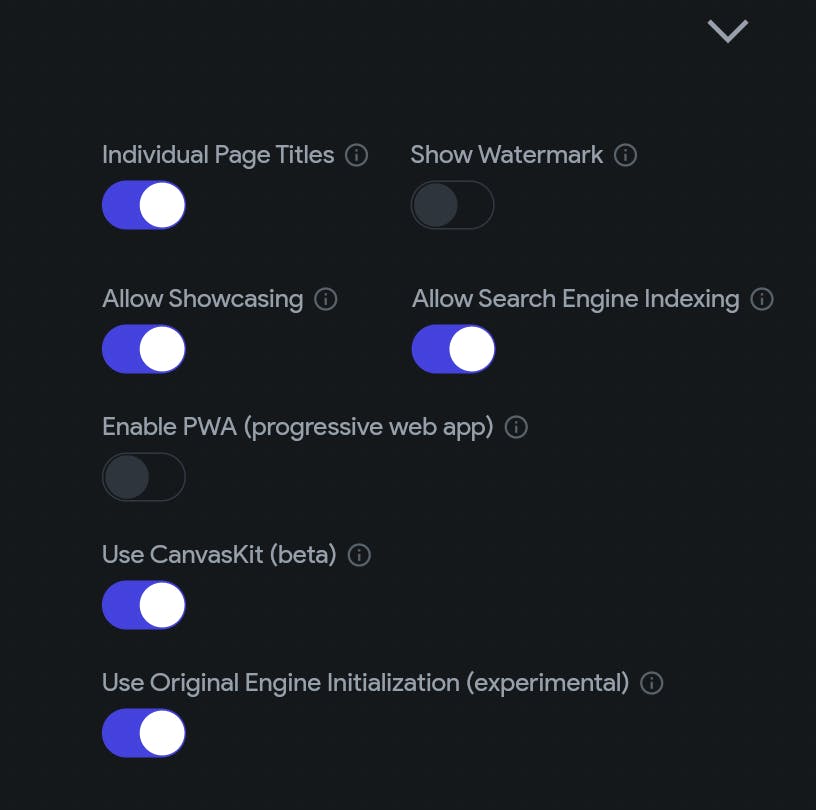
Task: Click the Show Watermark info icon
Action: coord(626,156)
